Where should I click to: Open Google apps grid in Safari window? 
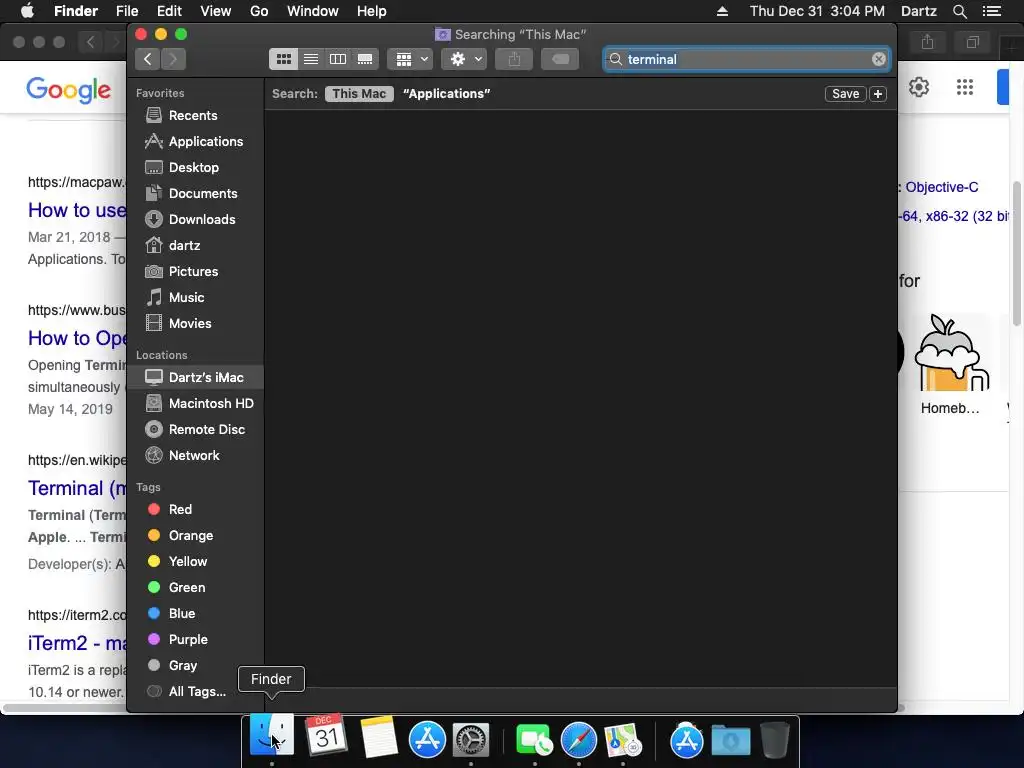point(965,87)
